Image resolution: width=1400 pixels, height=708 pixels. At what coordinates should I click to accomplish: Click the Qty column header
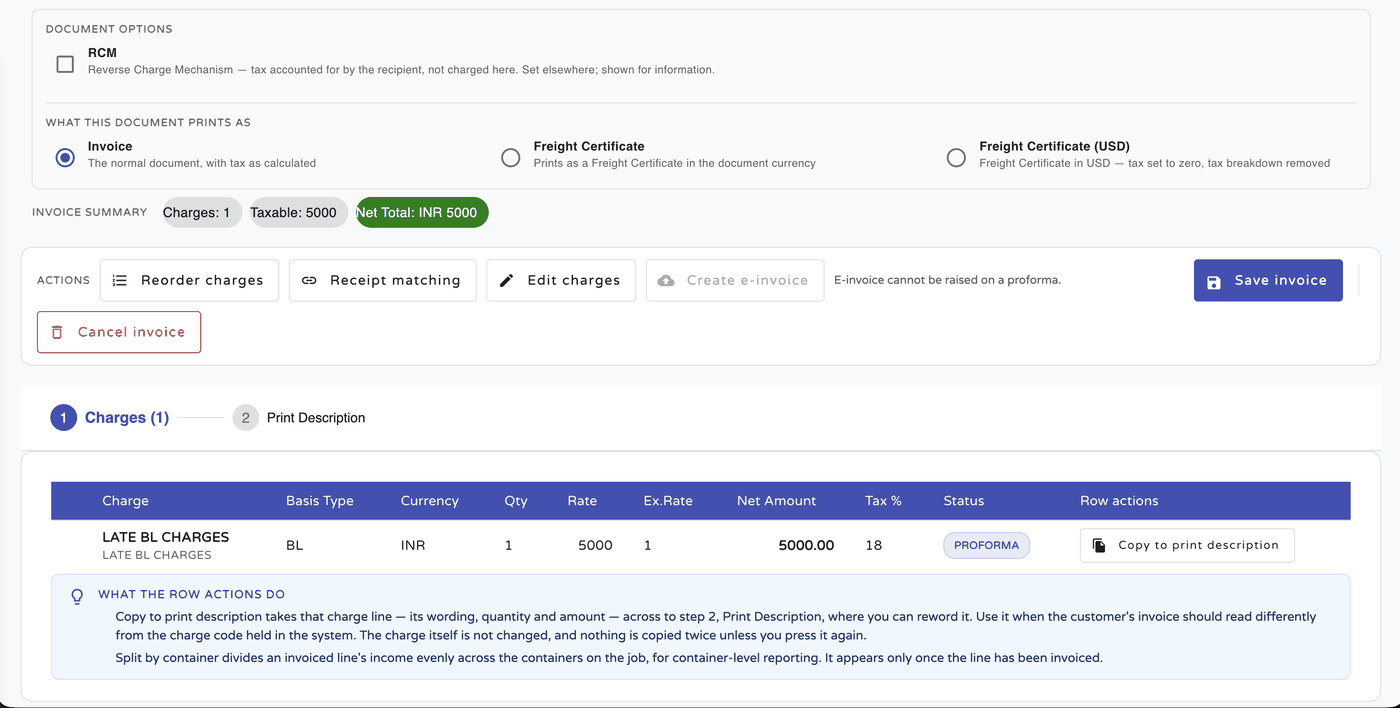click(516, 501)
